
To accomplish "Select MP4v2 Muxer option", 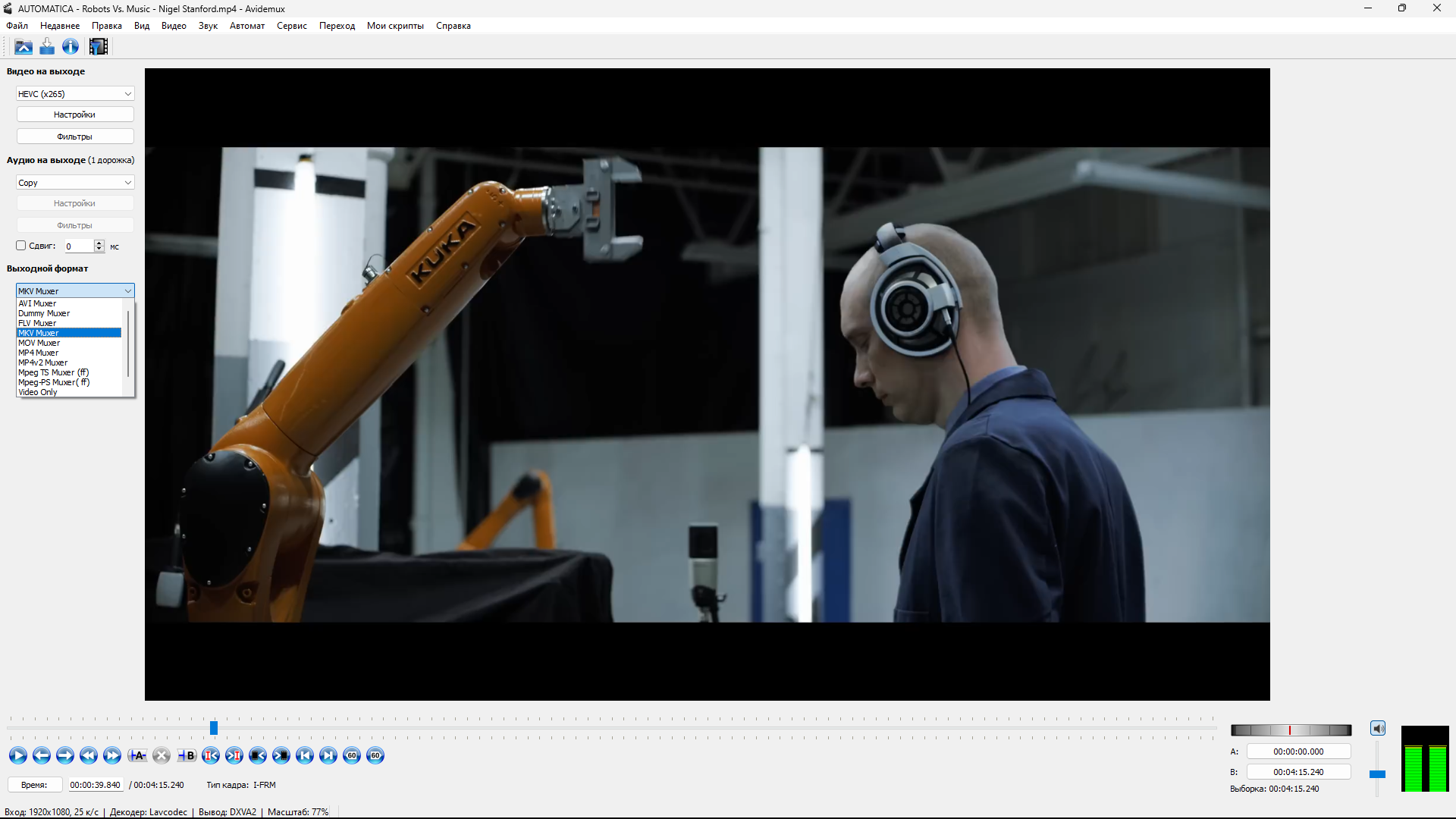I will tap(69, 362).
